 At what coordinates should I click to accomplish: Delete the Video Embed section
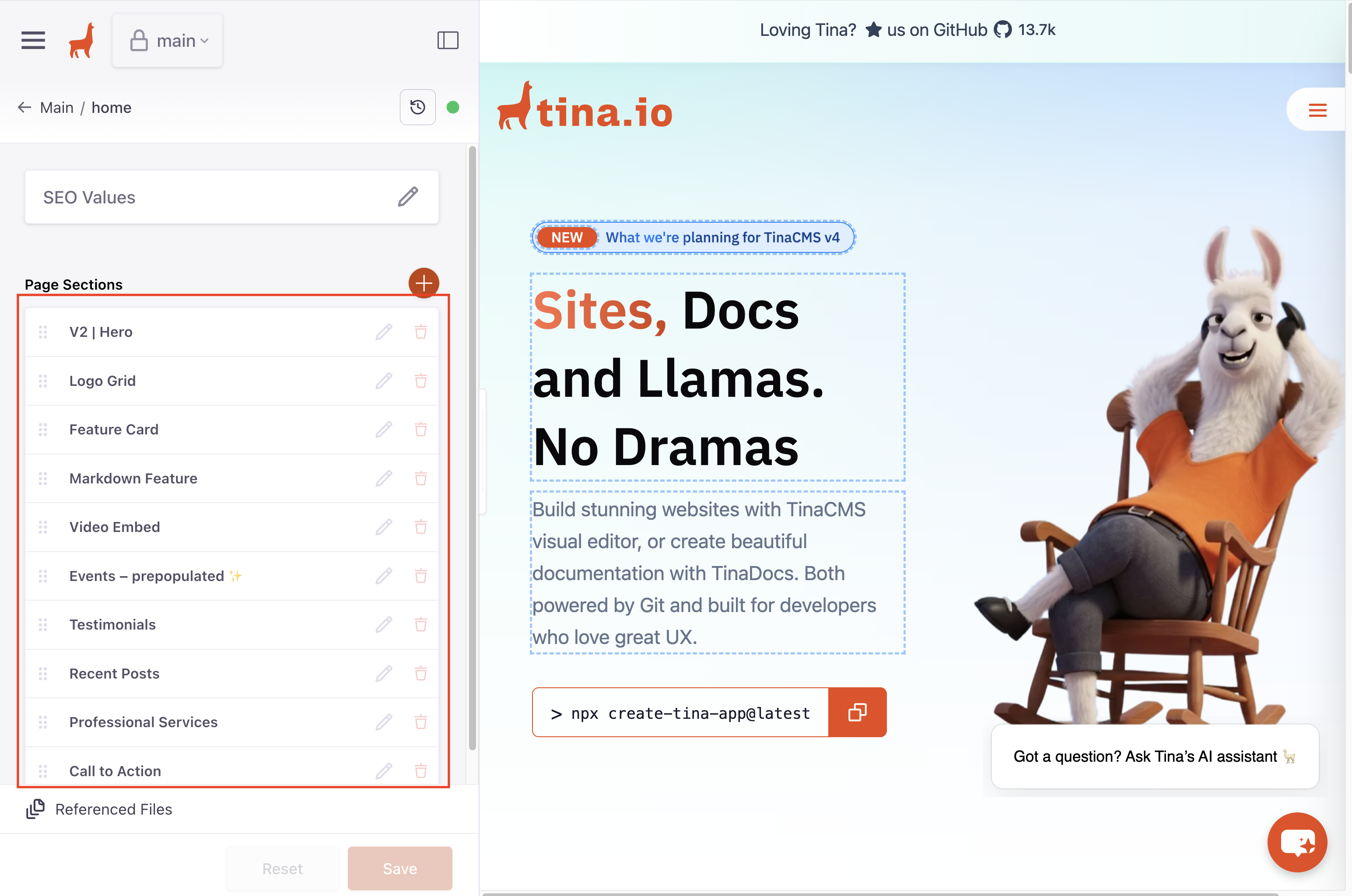tap(420, 528)
